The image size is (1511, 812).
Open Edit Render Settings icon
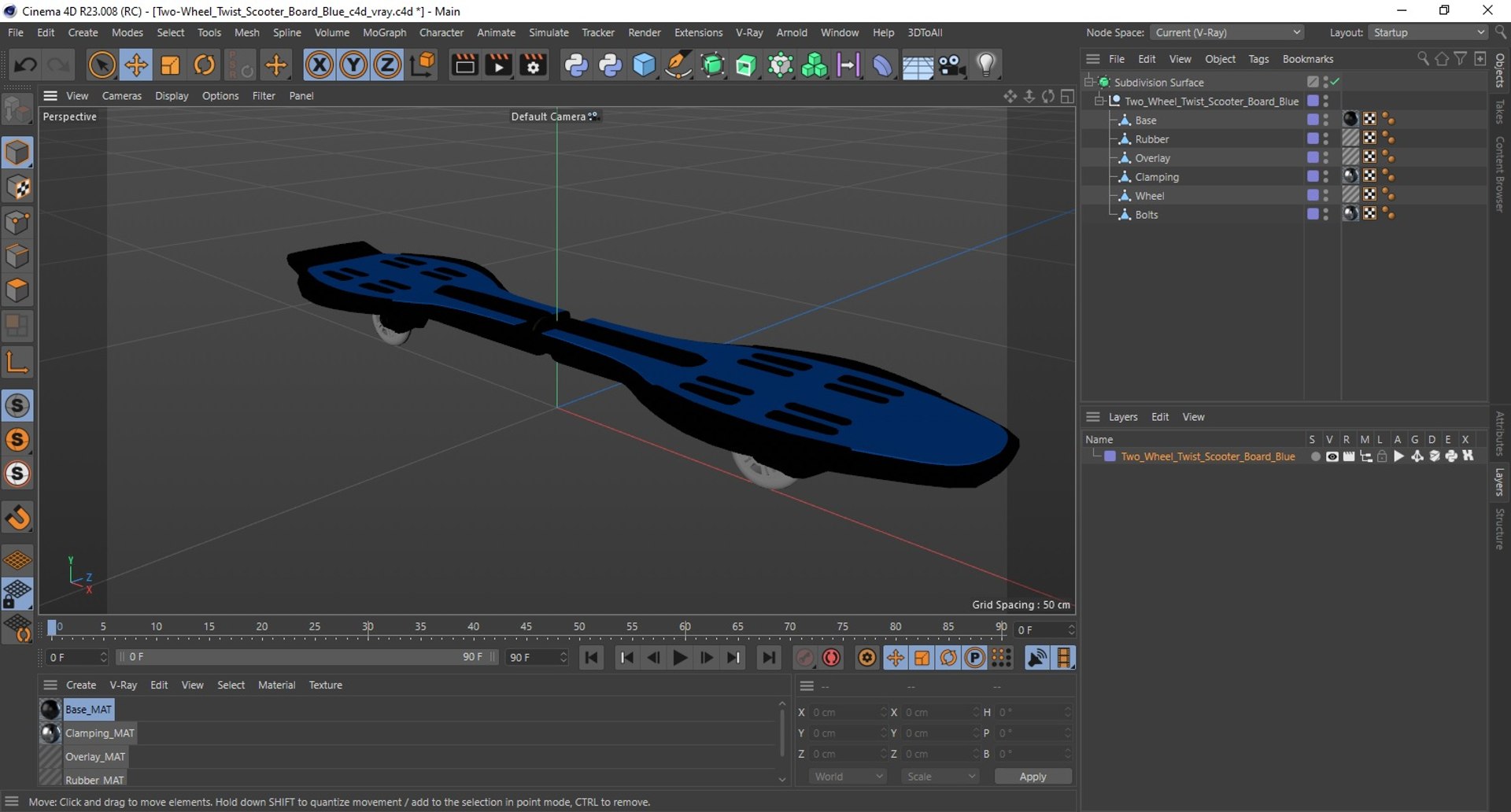[x=533, y=65]
